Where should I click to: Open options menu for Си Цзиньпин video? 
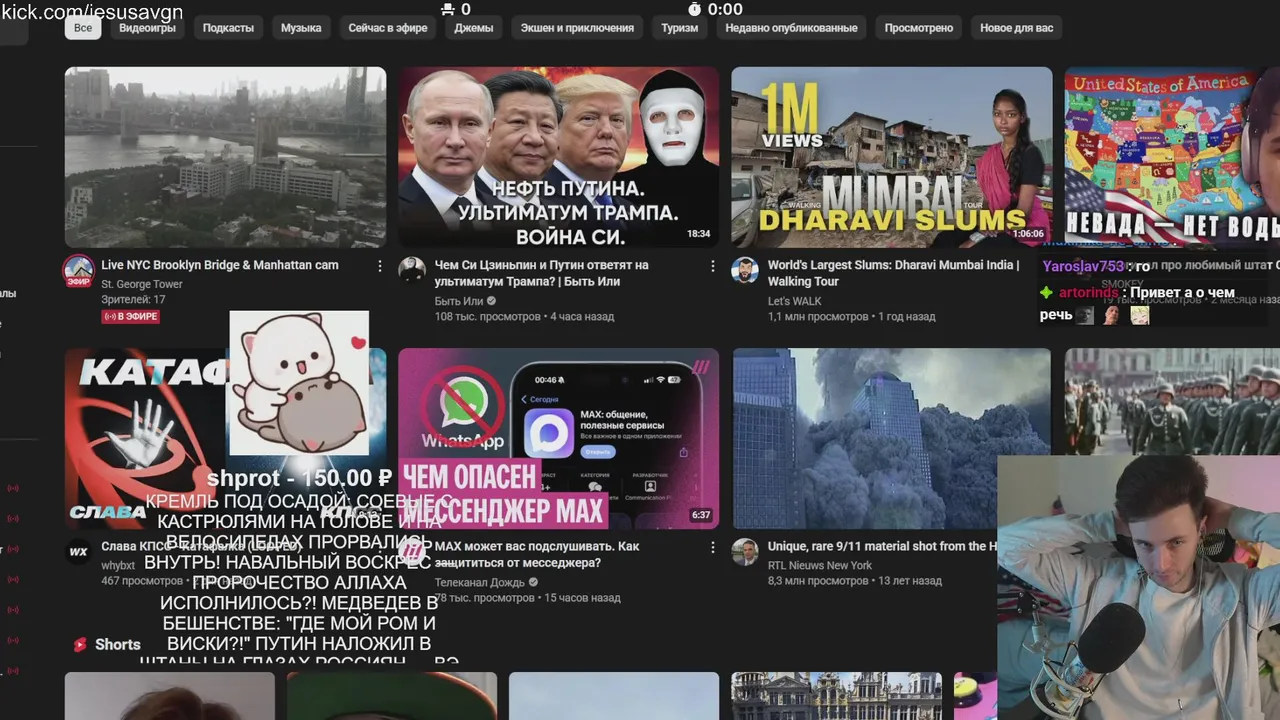(x=713, y=266)
